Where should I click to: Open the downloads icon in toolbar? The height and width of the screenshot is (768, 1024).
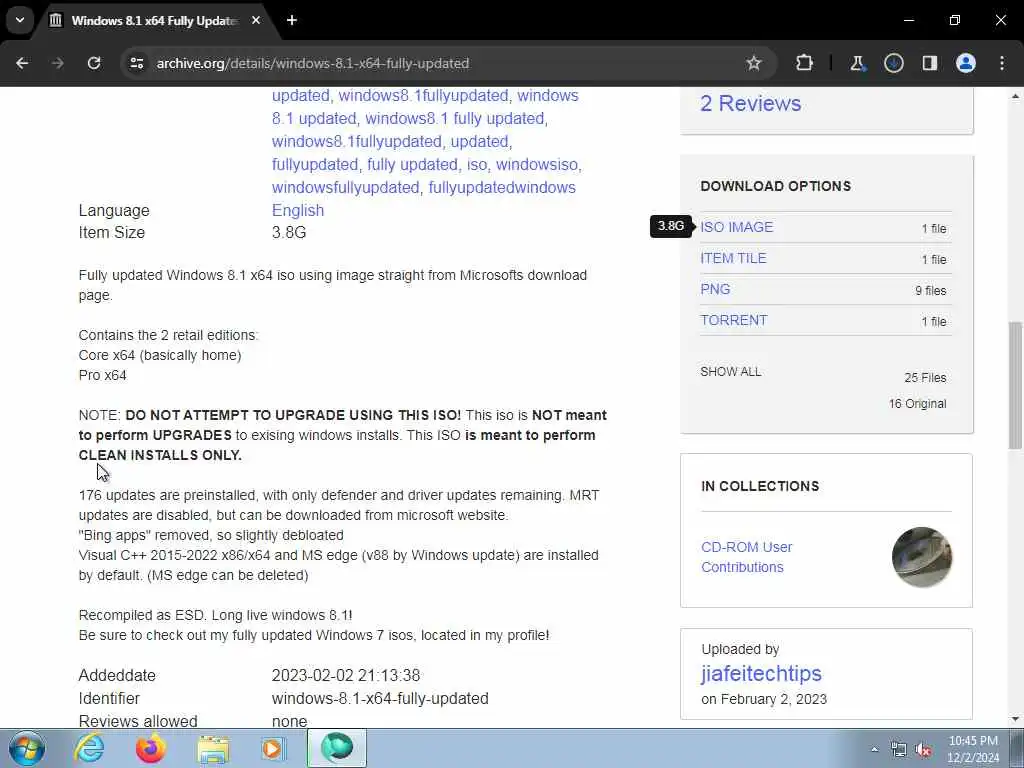[x=893, y=63]
